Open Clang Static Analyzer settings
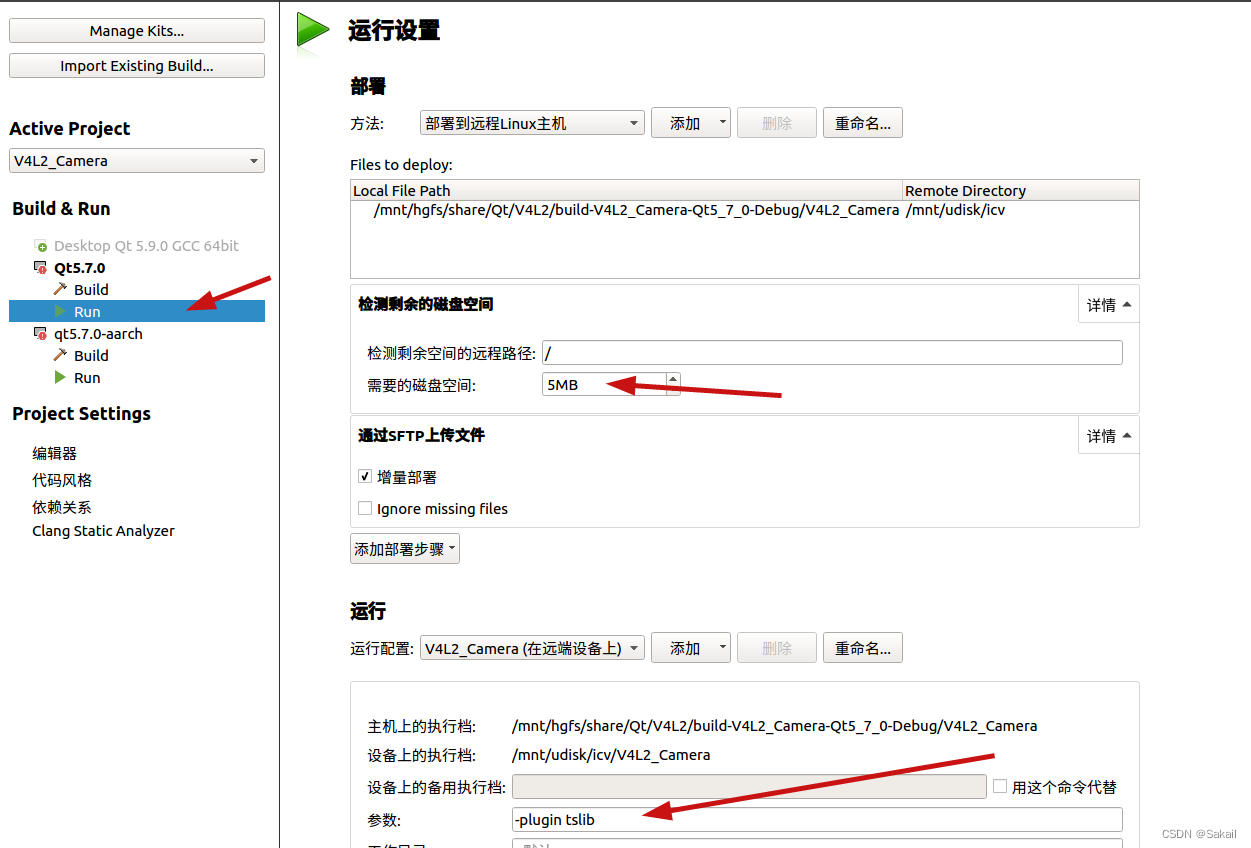1251x848 pixels. click(103, 530)
